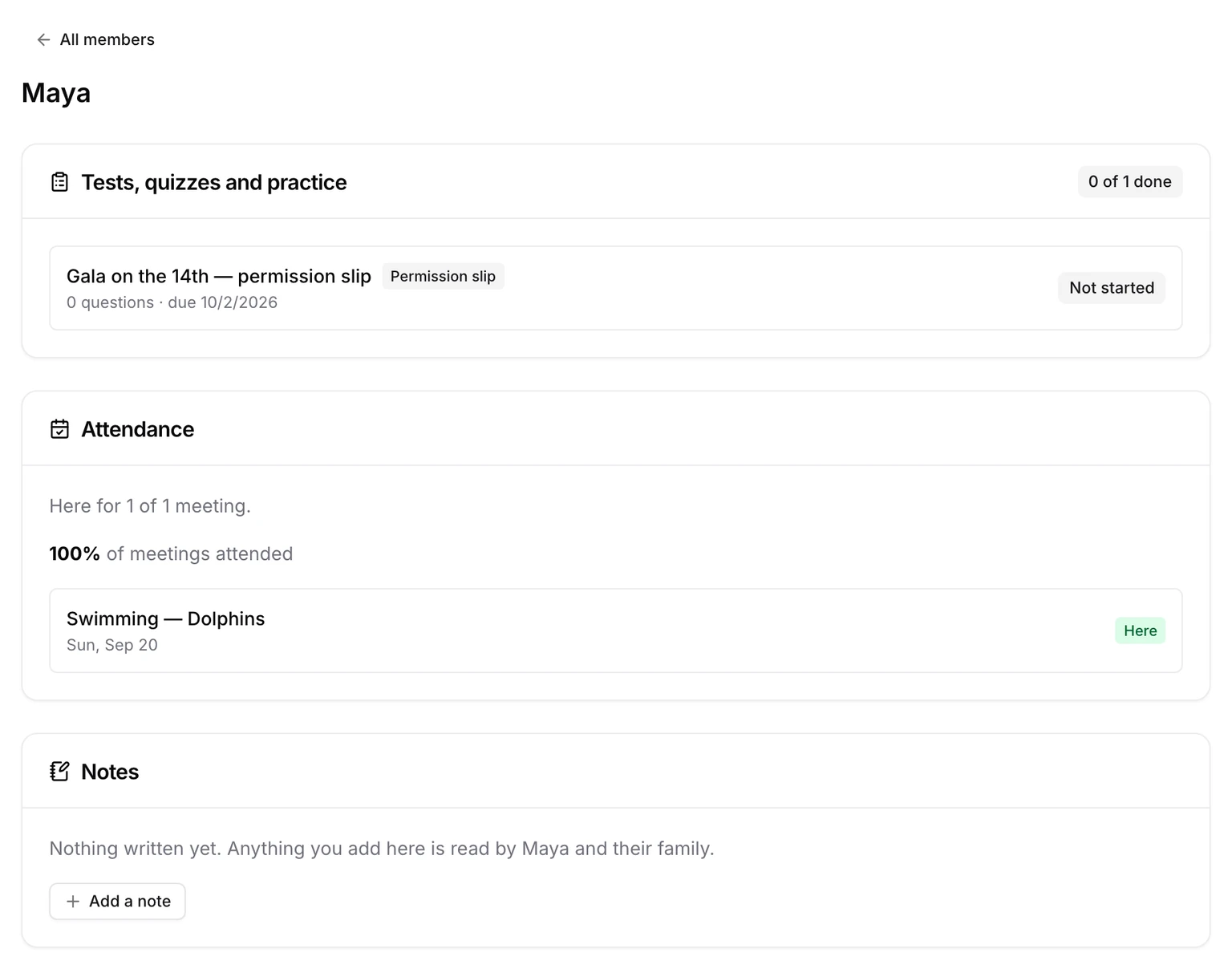Click the 0 questions due 10/2/2026 text
Image resolution: width=1232 pixels, height=969 pixels.
pos(172,302)
